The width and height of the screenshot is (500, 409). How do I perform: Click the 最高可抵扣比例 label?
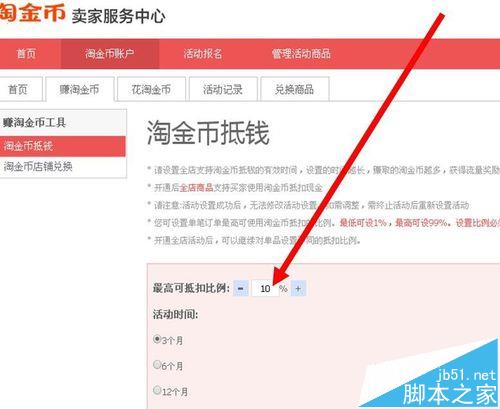point(191,288)
